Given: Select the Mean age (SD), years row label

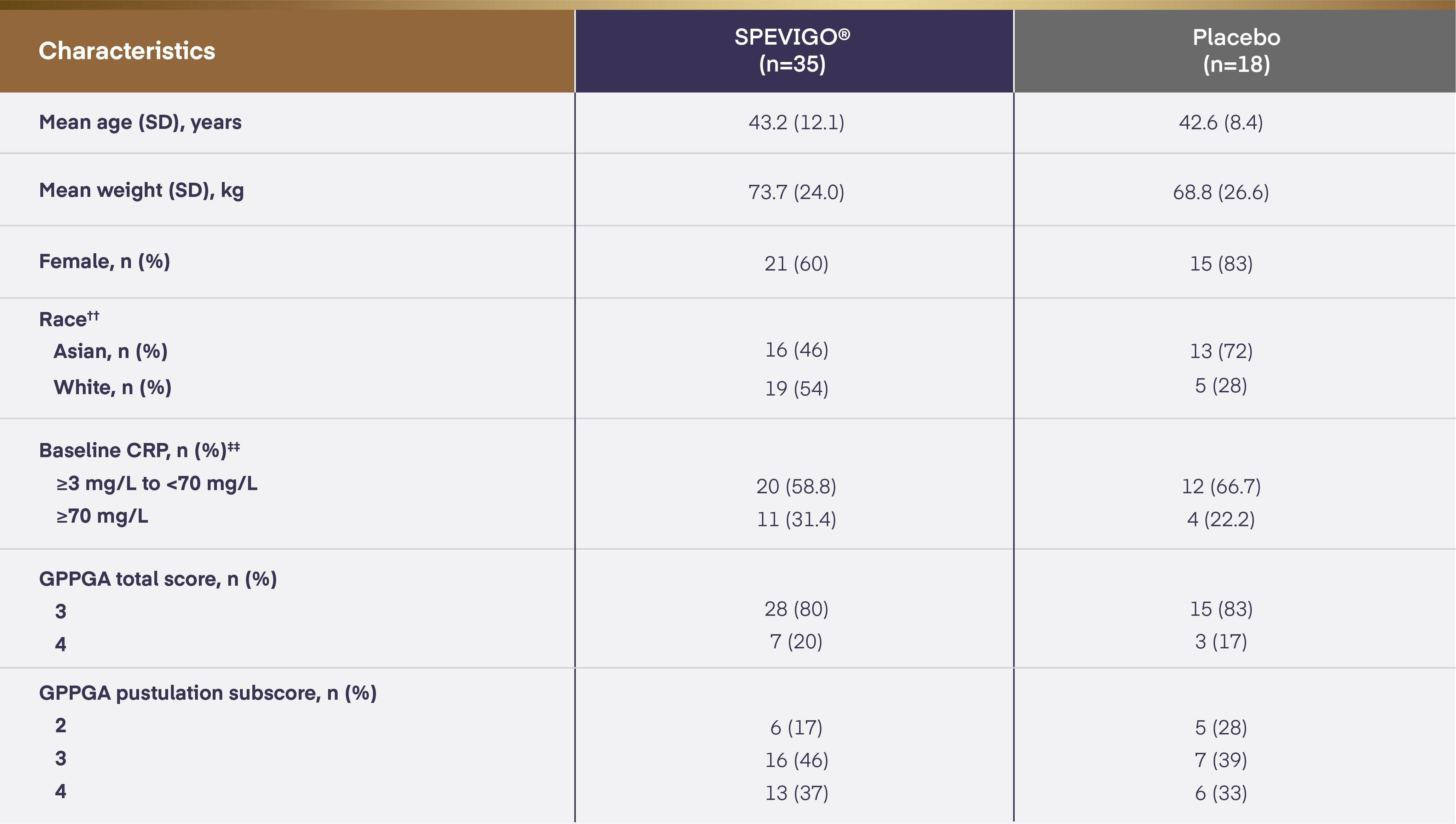Looking at the screenshot, I should point(140,122).
